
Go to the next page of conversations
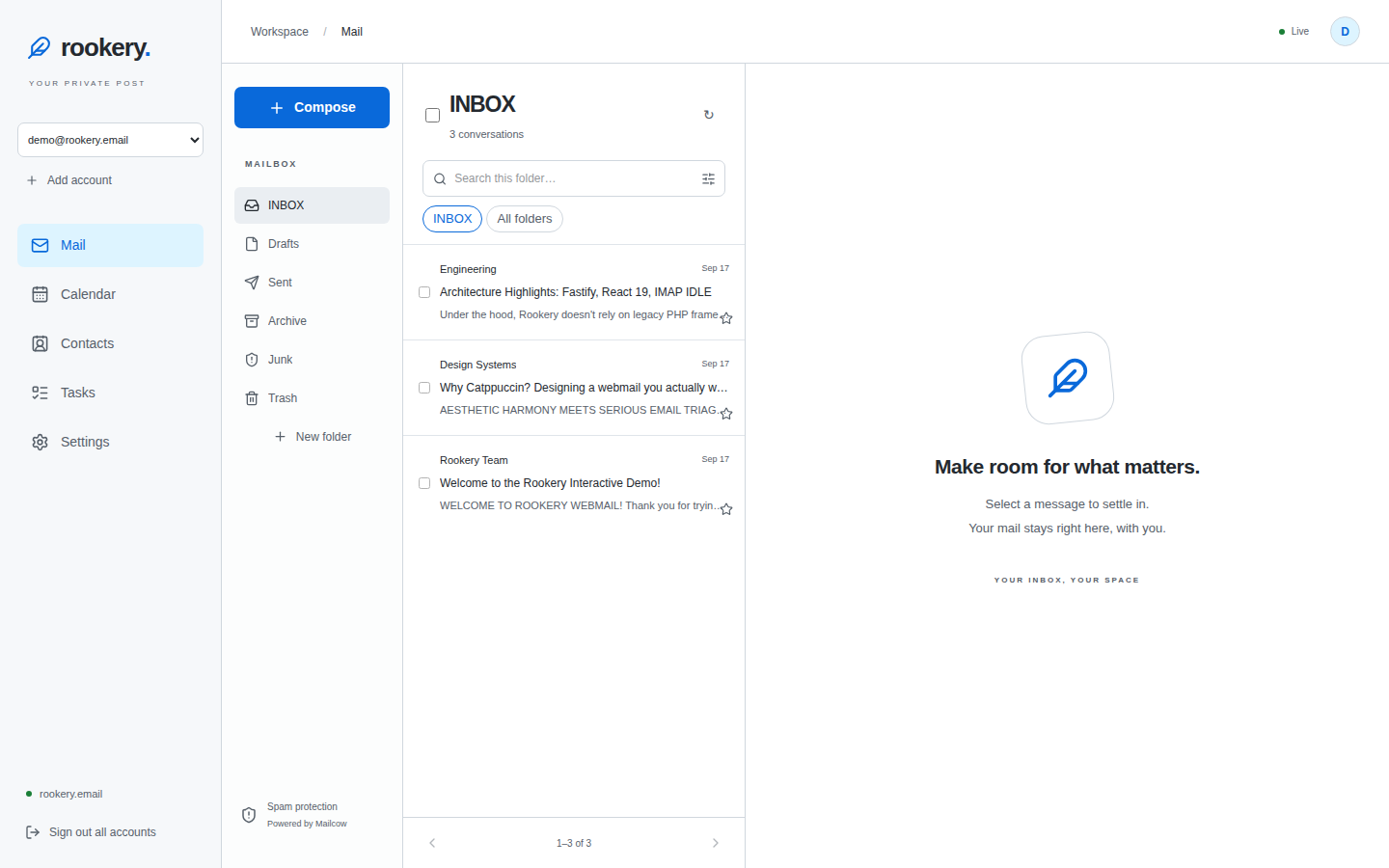[716, 843]
